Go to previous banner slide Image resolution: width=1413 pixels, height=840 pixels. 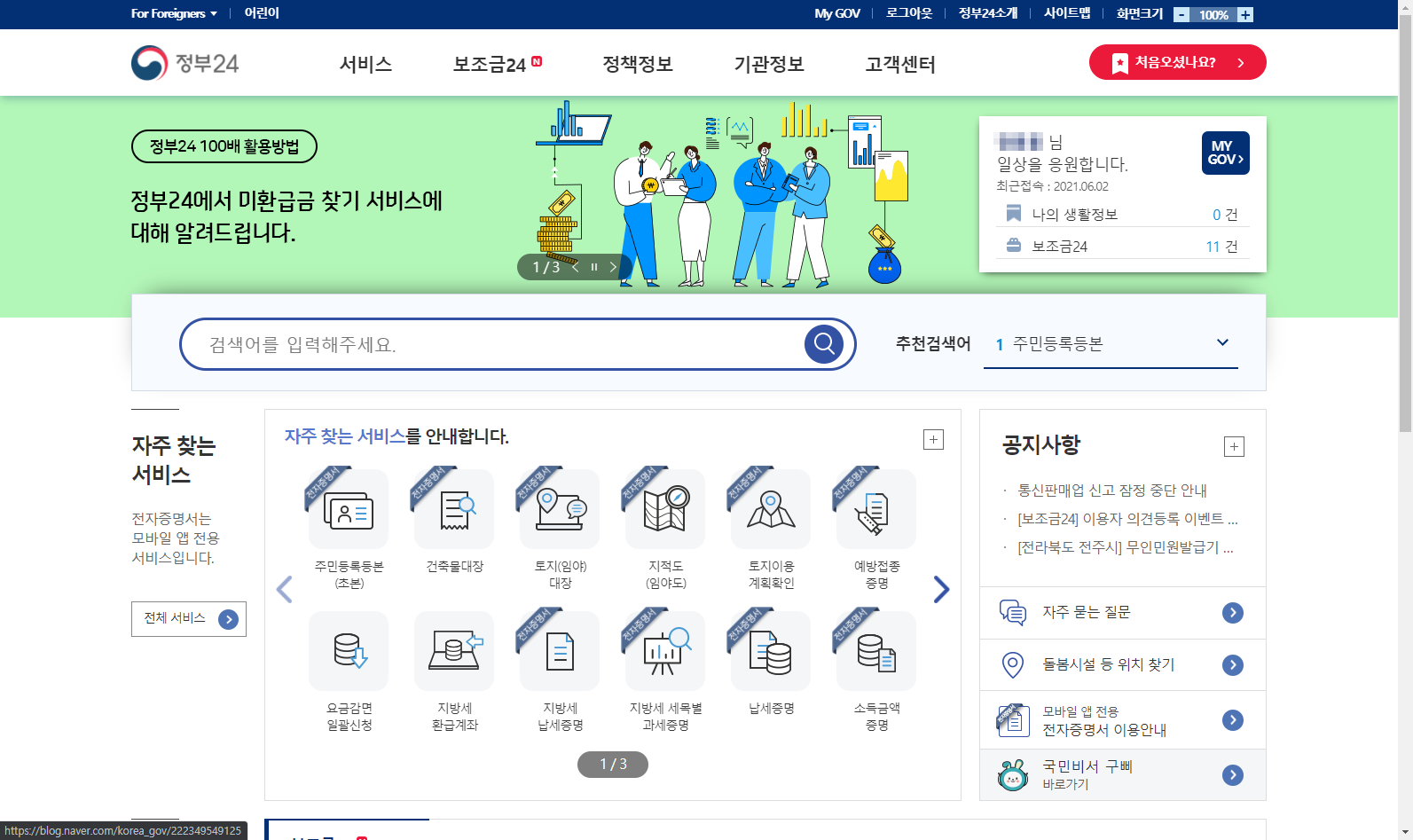click(576, 267)
